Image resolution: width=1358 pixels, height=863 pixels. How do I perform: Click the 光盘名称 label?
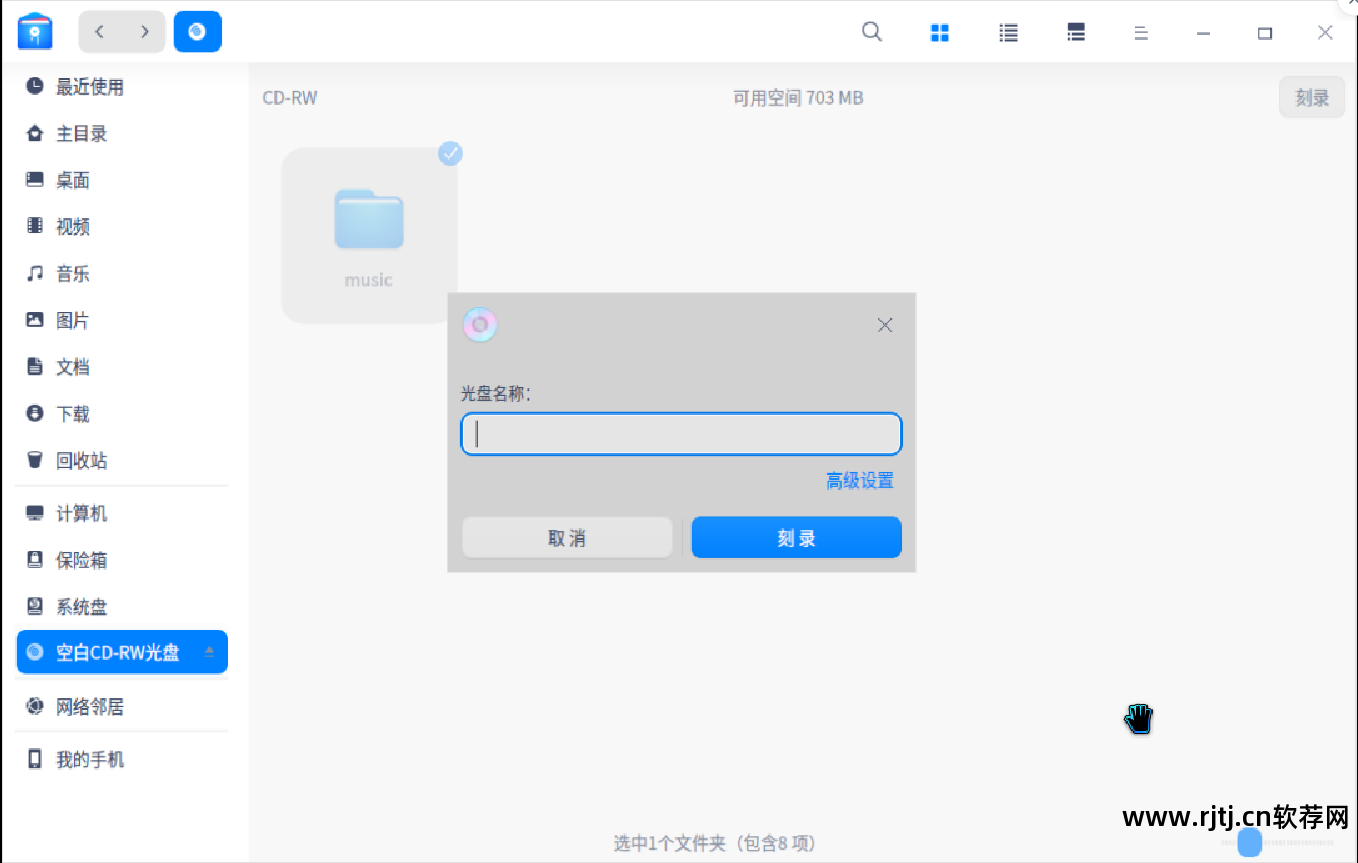[x=496, y=394]
